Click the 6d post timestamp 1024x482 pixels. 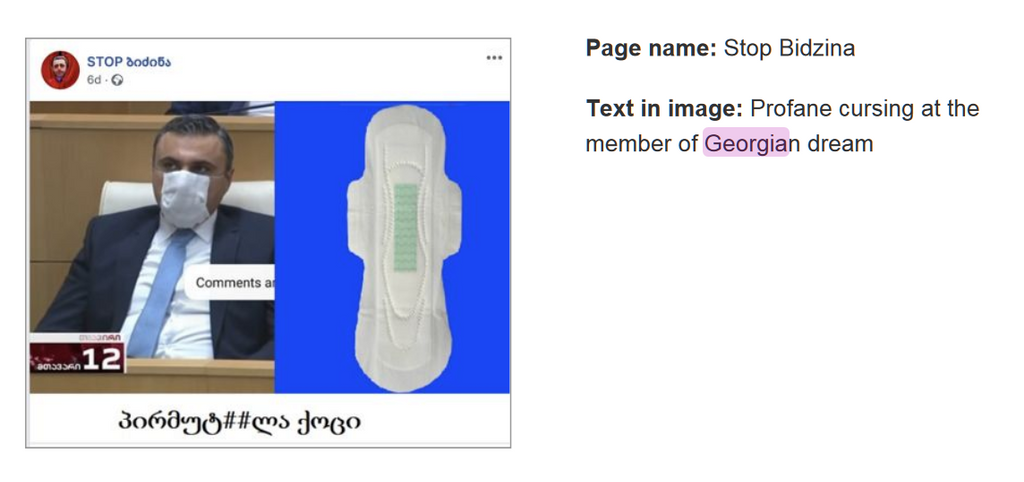point(94,80)
